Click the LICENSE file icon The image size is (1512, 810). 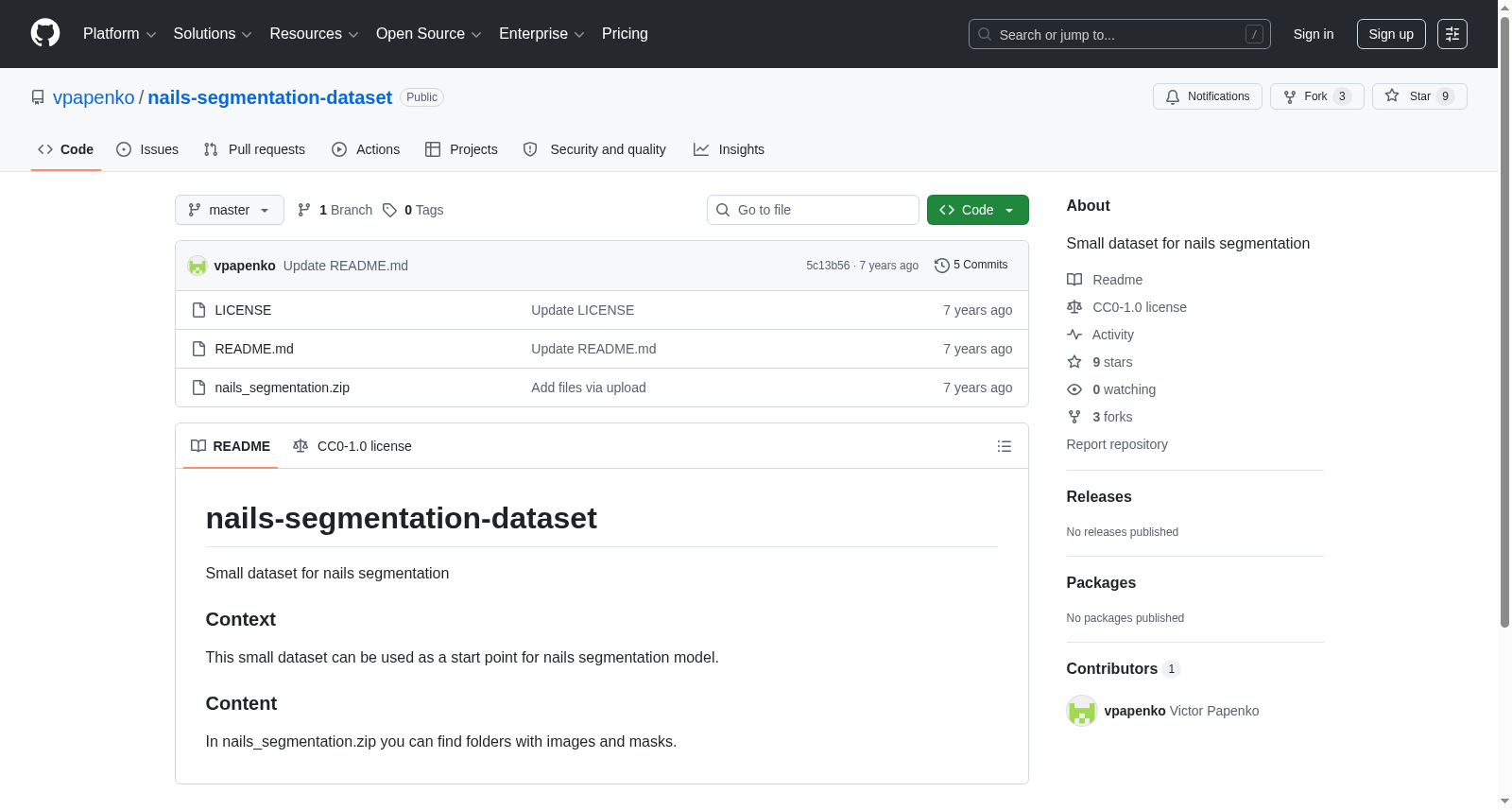pyautogui.click(x=198, y=310)
